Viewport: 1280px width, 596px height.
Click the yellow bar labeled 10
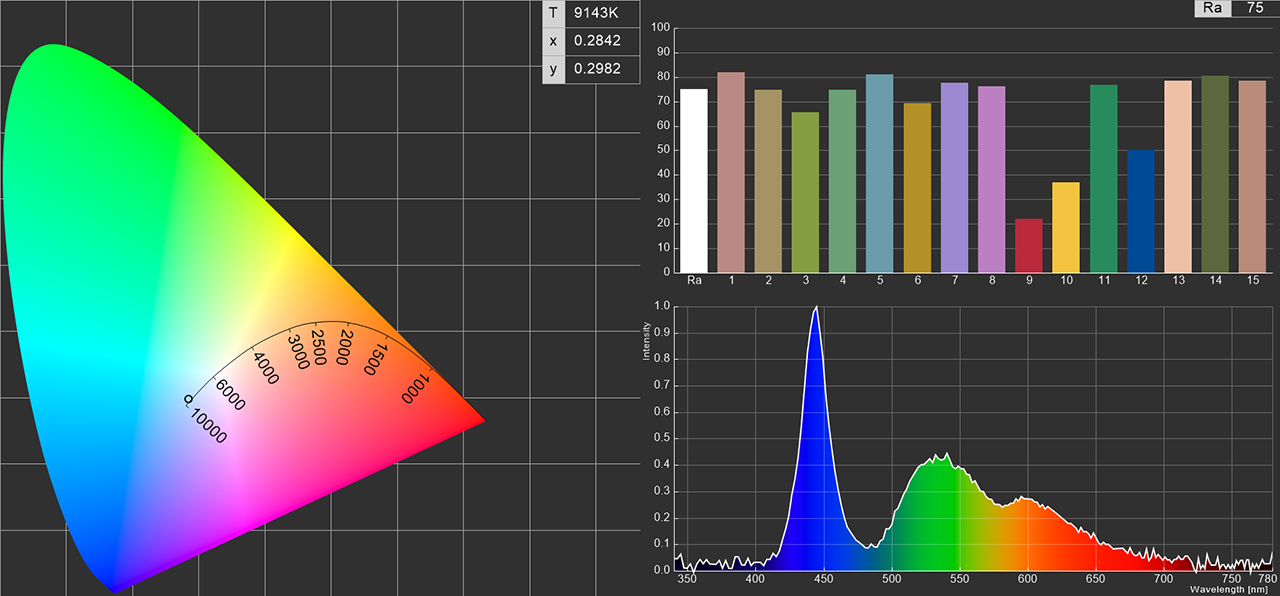(x=1066, y=227)
